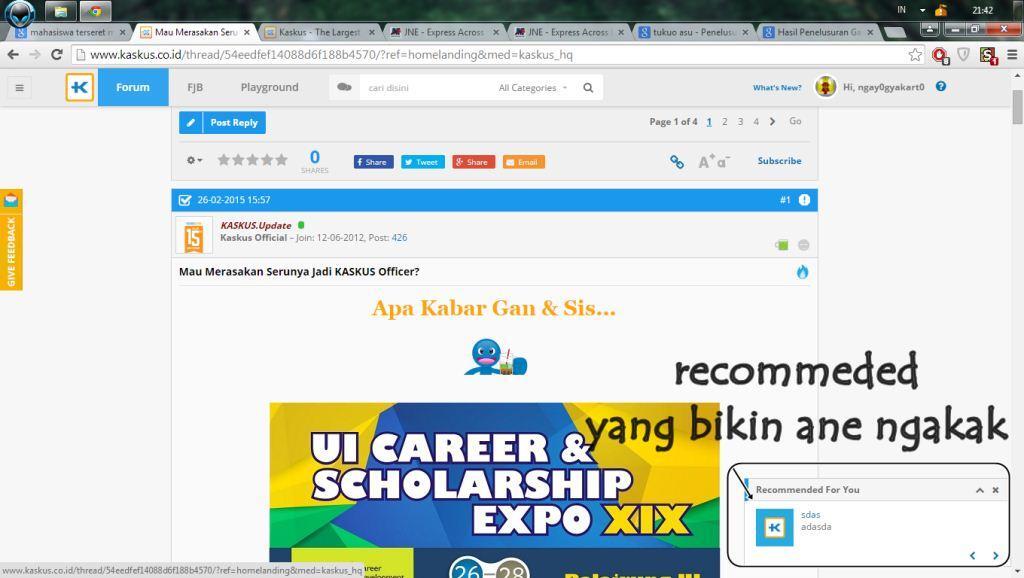Screen dimensions: 1024x578
Task: Open recommended thread sdas link
Action: (810, 515)
